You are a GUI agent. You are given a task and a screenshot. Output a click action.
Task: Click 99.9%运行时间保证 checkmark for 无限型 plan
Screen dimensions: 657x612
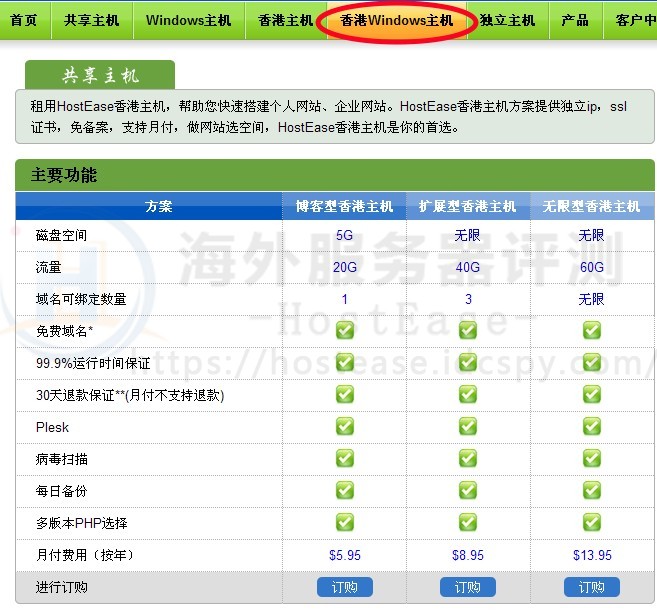point(591,362)
